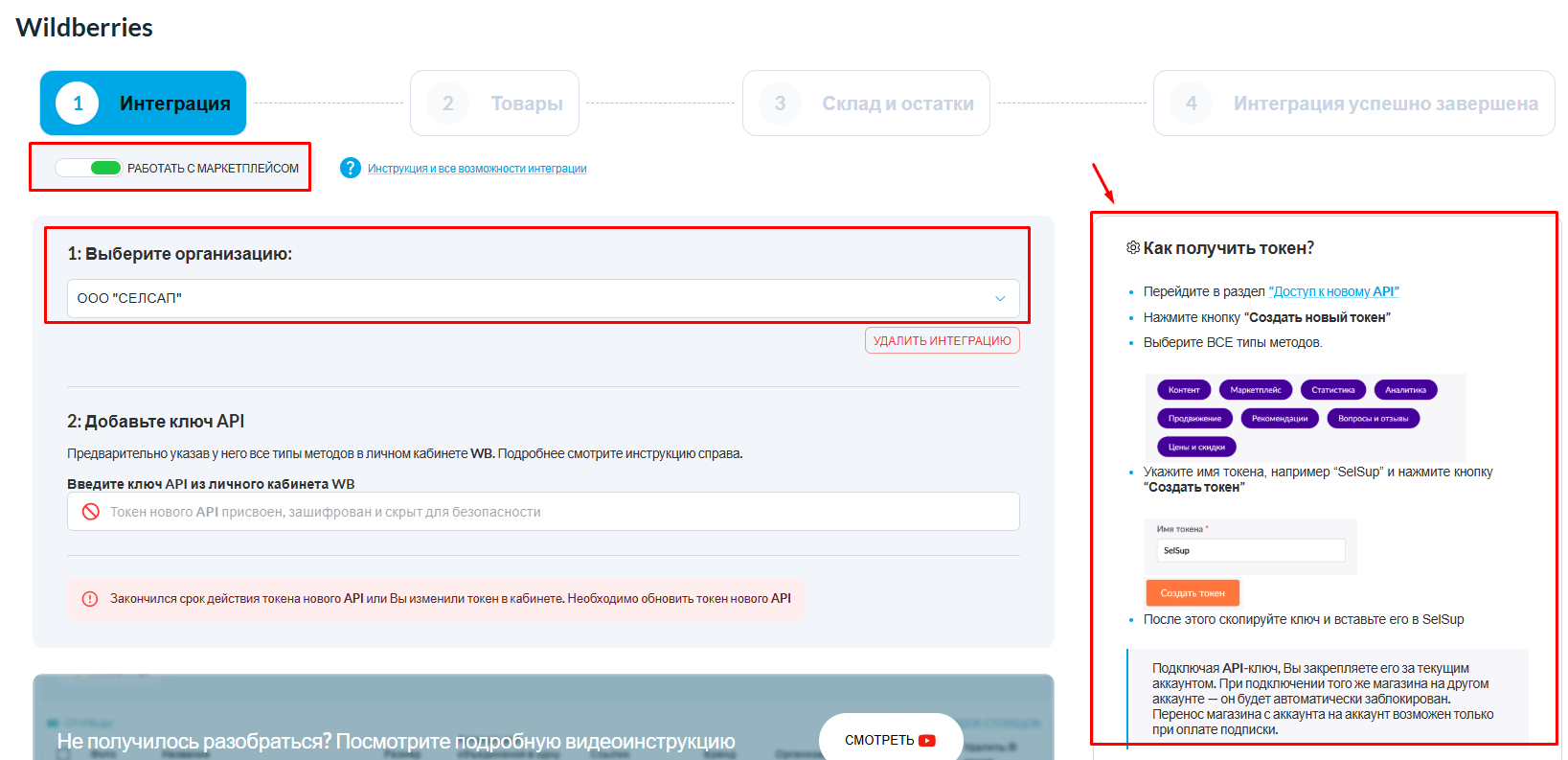The image size is (1568, 760).
Task: Click «Нажмите кнопку Создать новый токен» instruction
Action: click(1267, 317)
